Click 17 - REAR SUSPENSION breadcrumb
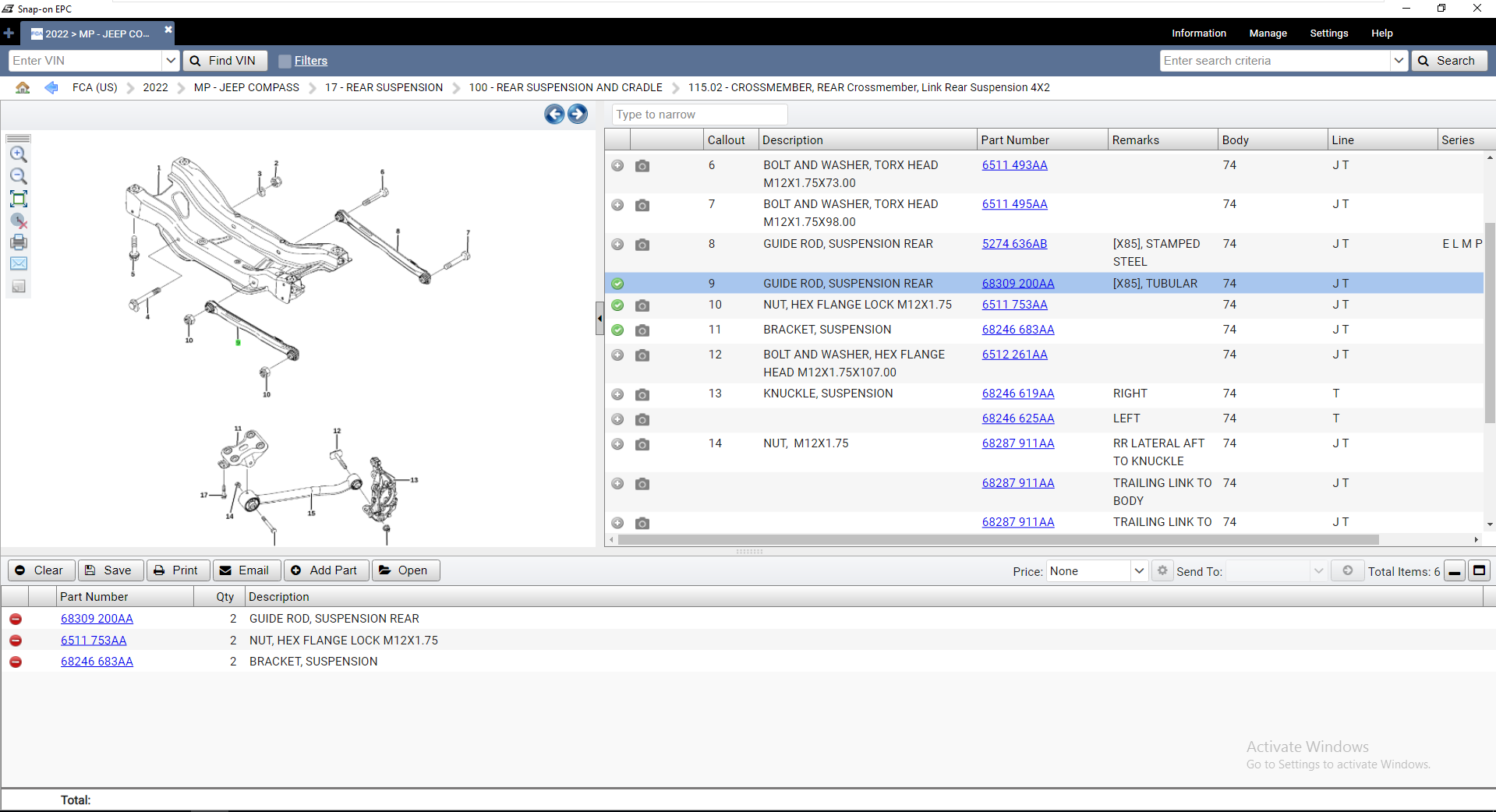 click(384, 87)
